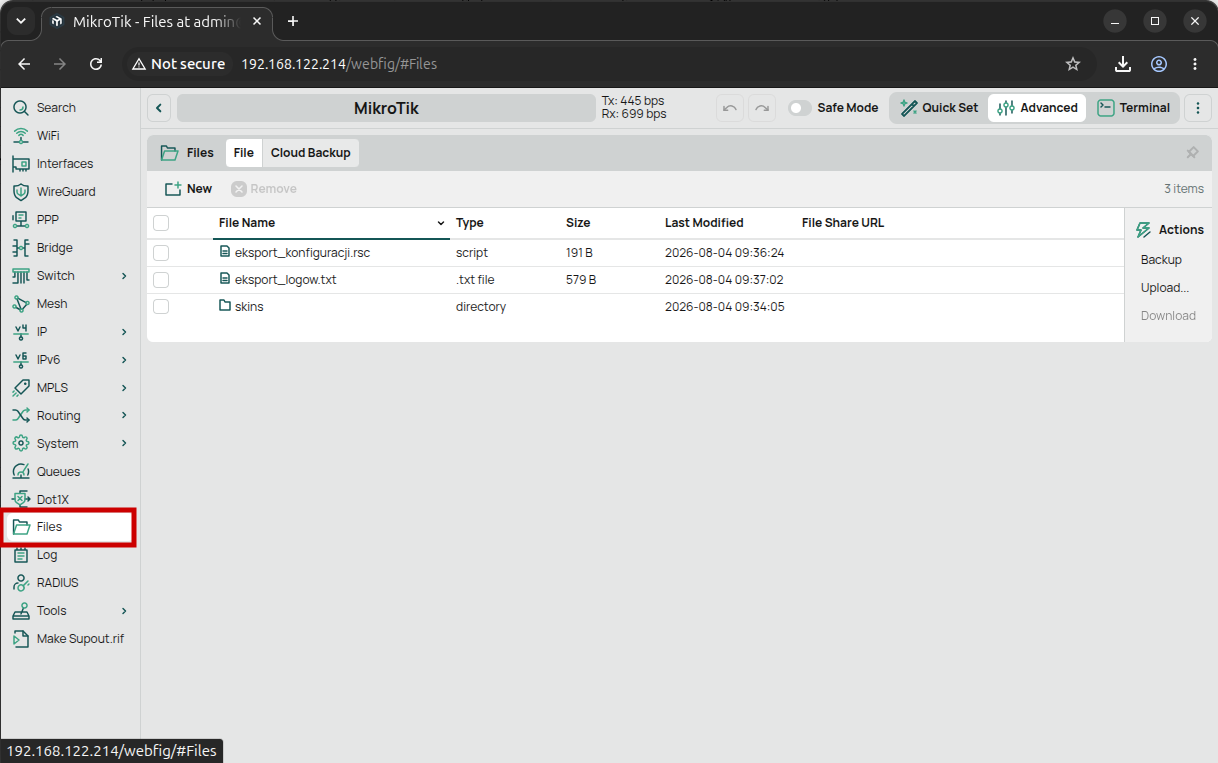Pin the Files panel with pin icon
Viewport: 1218px width, 763px height.
(x=1192, y=153)
